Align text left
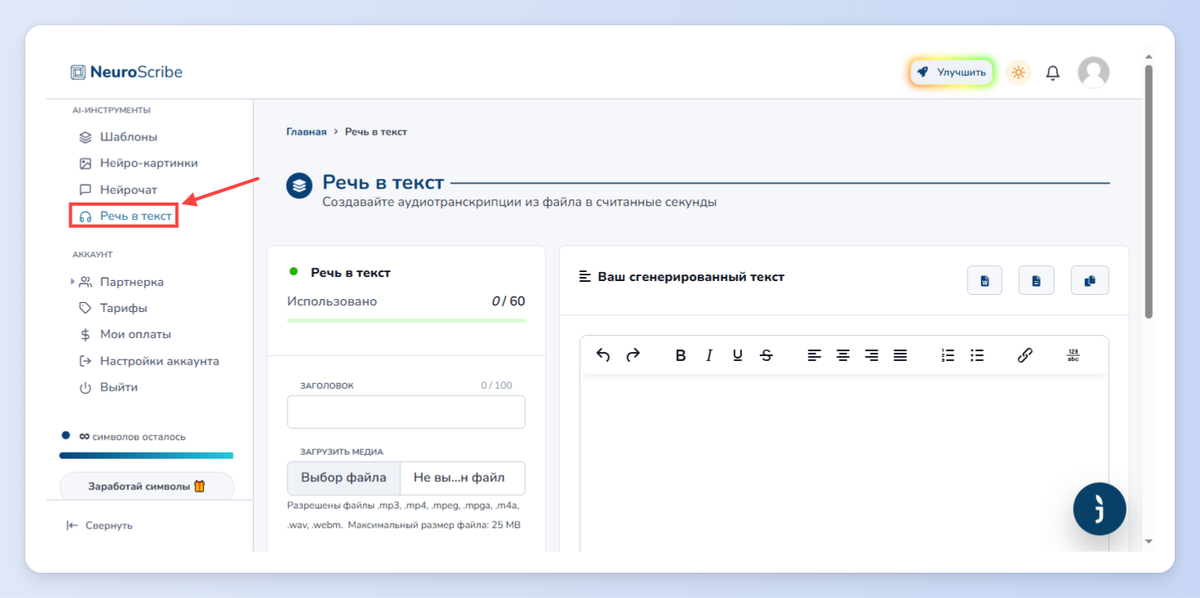The image size is (1200, 598). coord(814,355)
